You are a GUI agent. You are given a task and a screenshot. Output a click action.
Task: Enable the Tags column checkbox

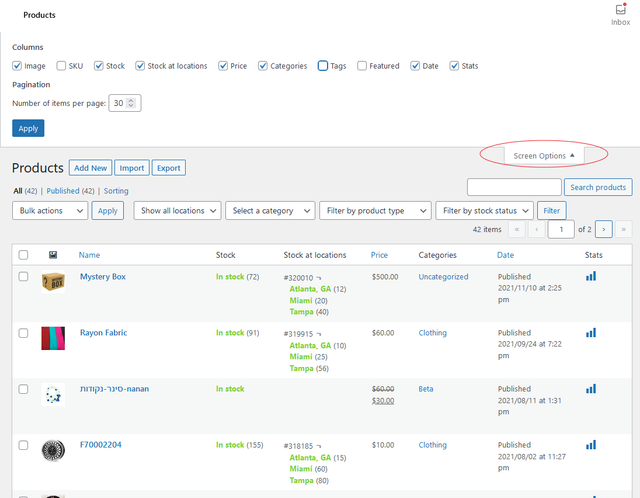click(323, 66)
